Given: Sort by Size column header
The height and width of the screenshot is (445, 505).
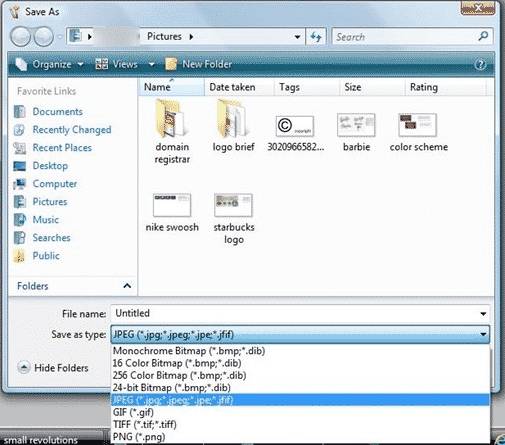Looking at the screenshot, I should coord(372,87).
